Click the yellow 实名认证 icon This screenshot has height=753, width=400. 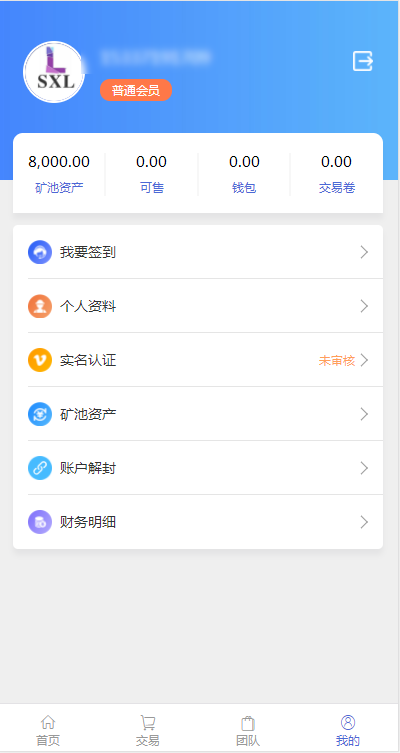[x=40, y=360]
